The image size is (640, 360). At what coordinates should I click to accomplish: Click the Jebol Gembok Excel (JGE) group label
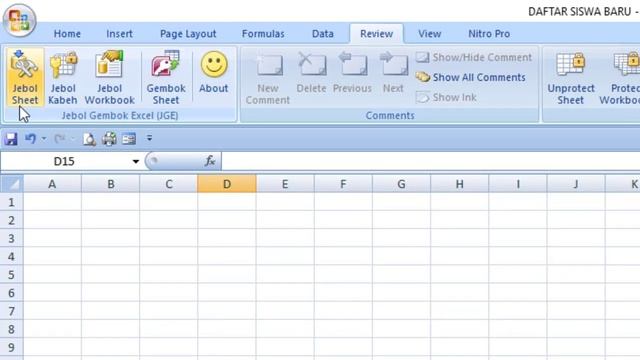(x=120, y=116)
